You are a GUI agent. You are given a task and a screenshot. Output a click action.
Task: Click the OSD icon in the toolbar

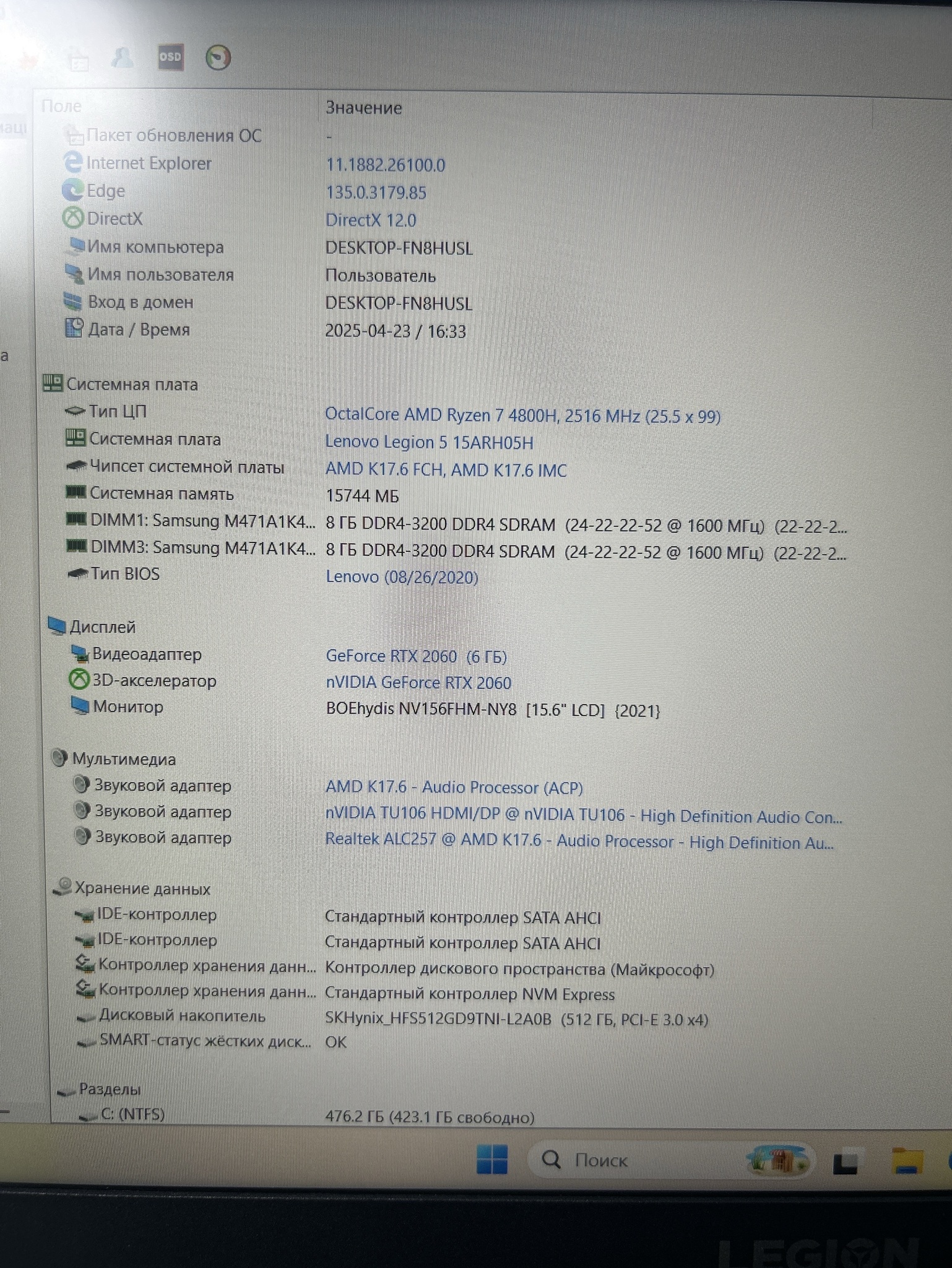point(170,58)
